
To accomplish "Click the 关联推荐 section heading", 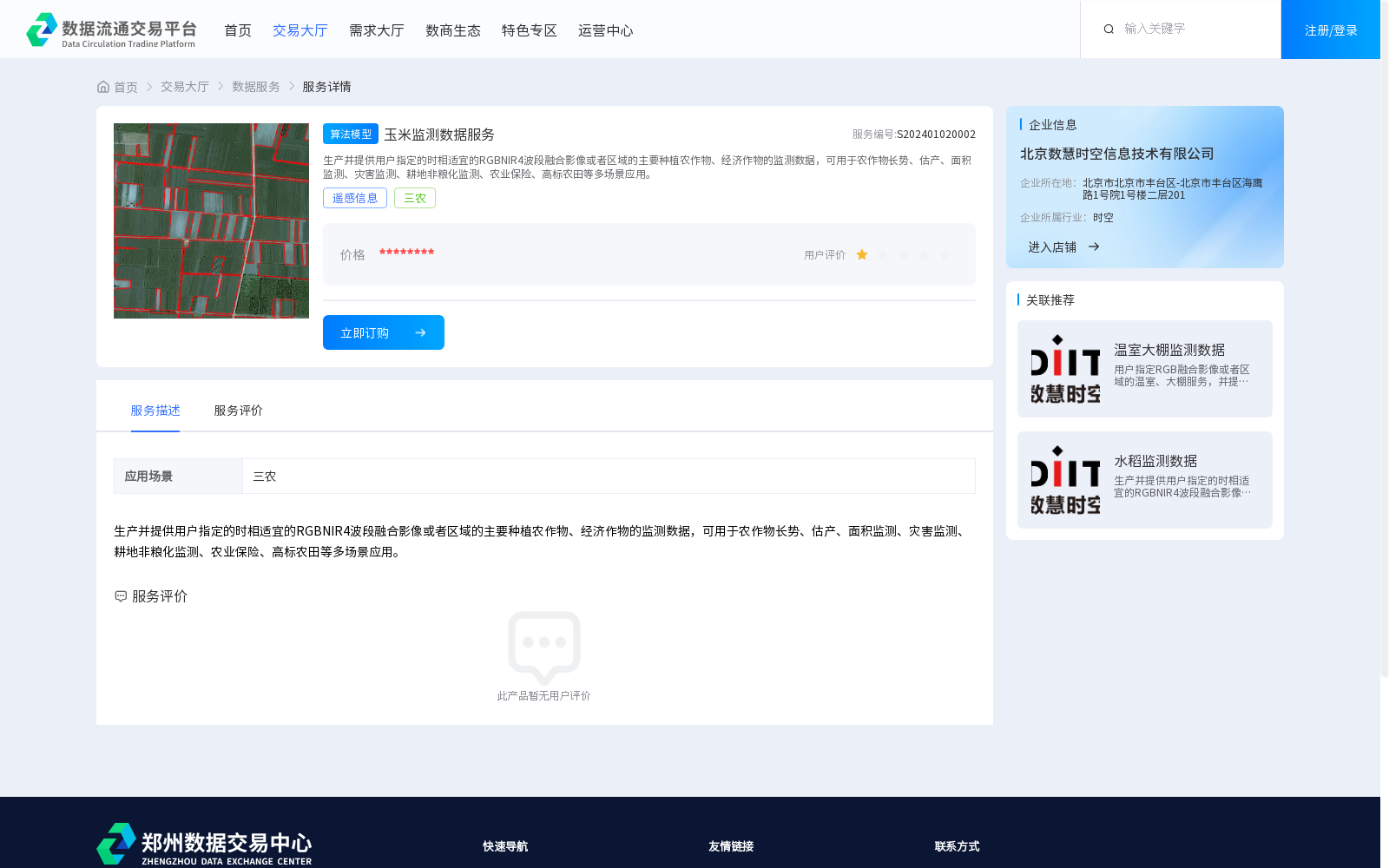I will point(1050,299).
